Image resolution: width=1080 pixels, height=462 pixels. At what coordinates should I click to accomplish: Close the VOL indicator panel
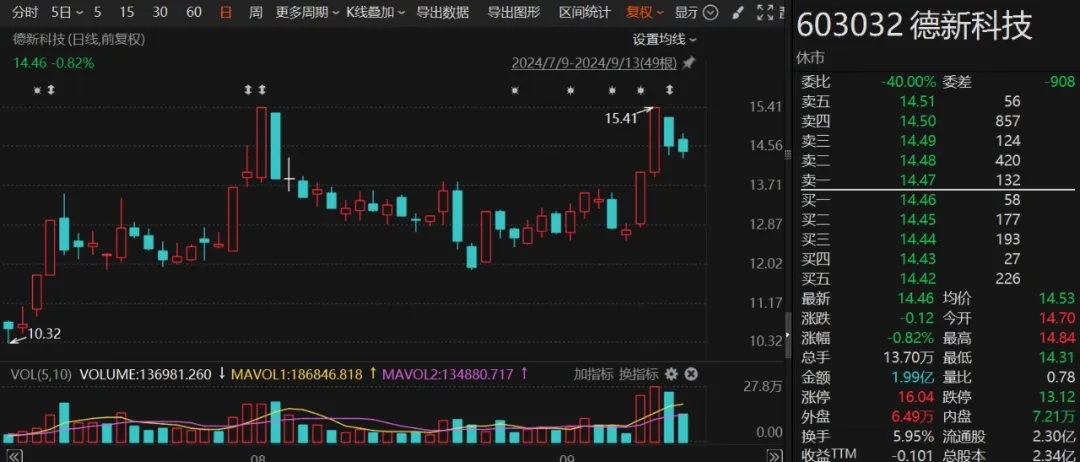coord(691,374)
